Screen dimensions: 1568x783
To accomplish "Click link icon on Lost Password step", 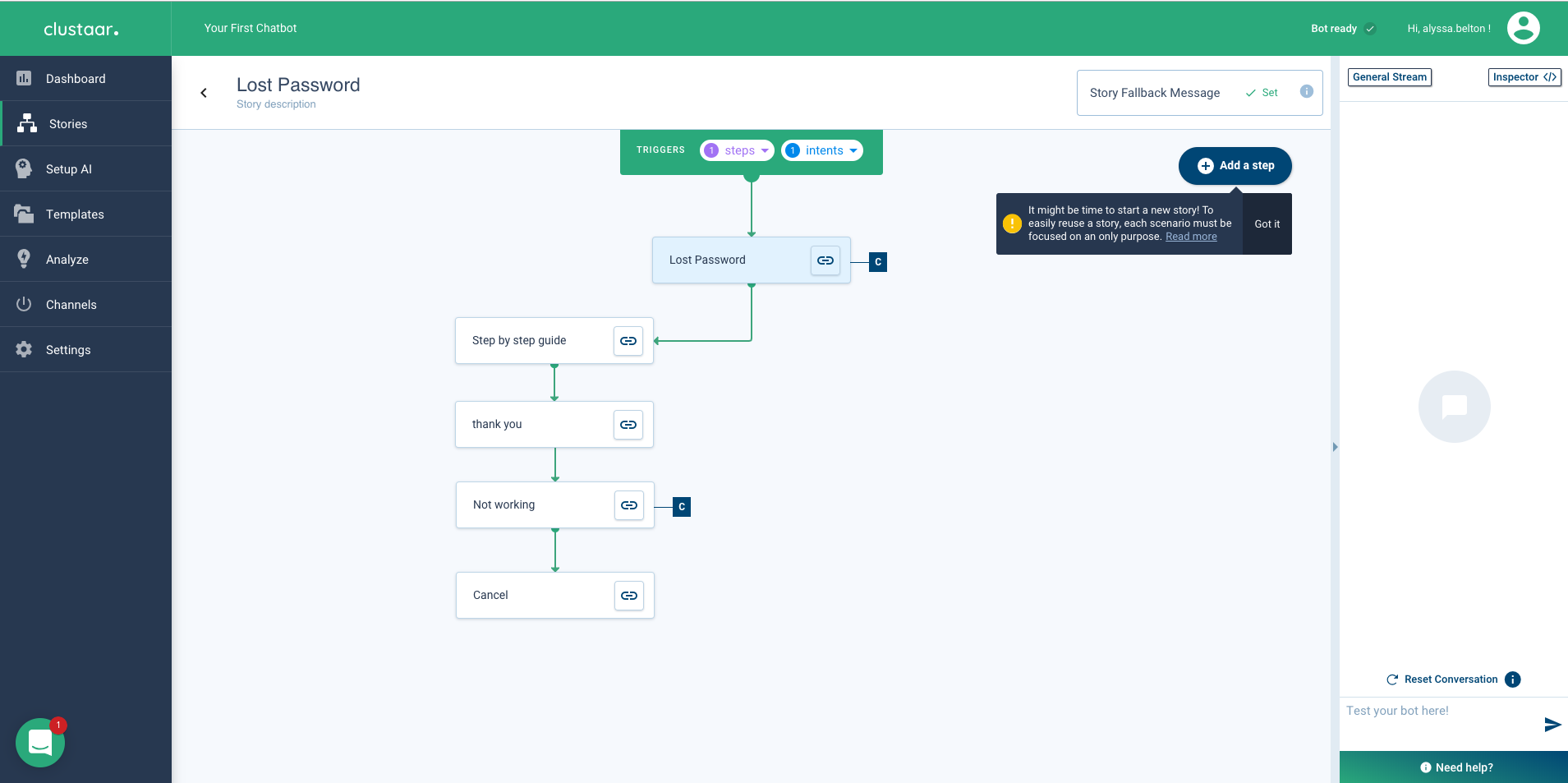I will click(825, 260).
